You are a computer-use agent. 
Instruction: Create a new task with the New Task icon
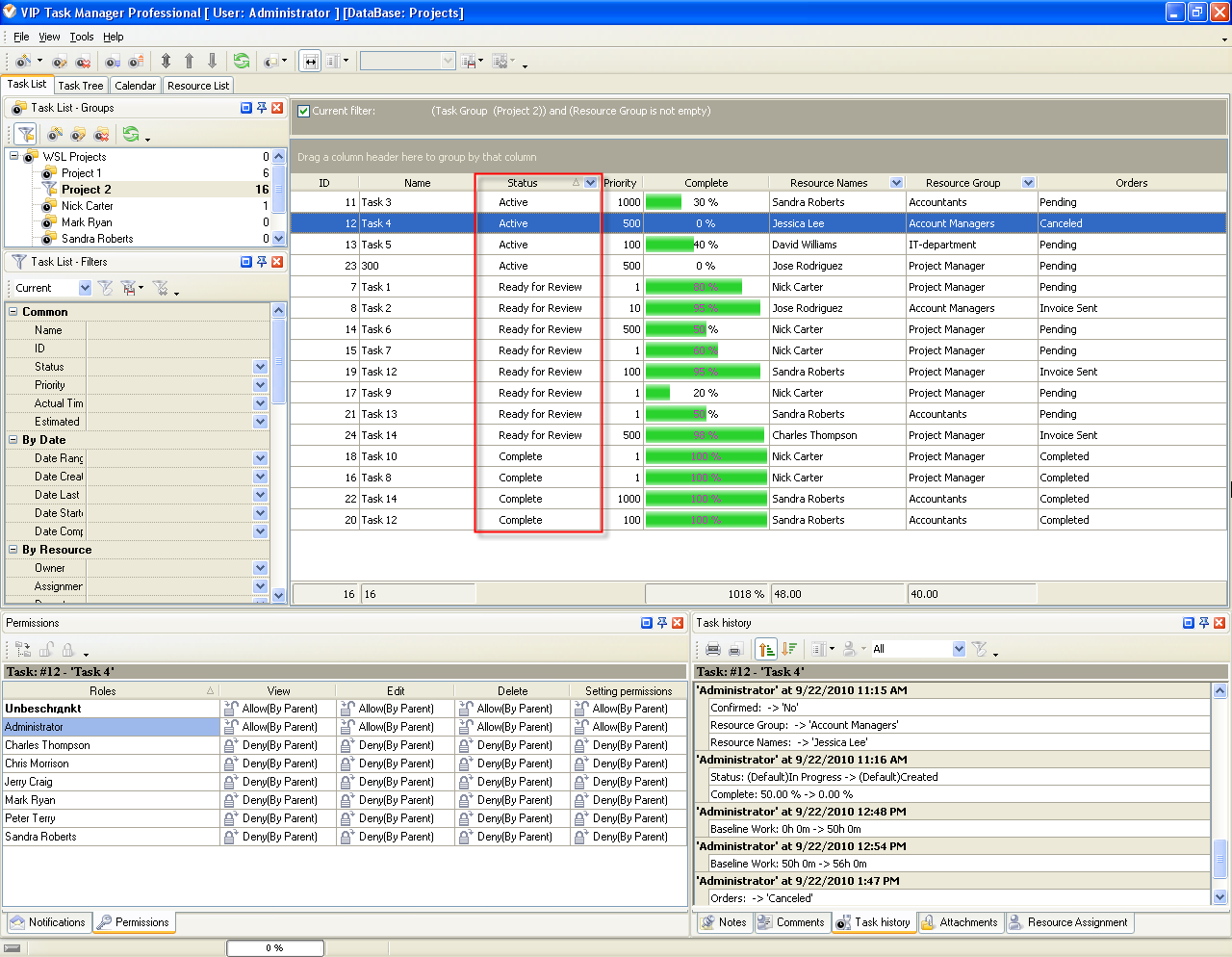tap(23, 59)
